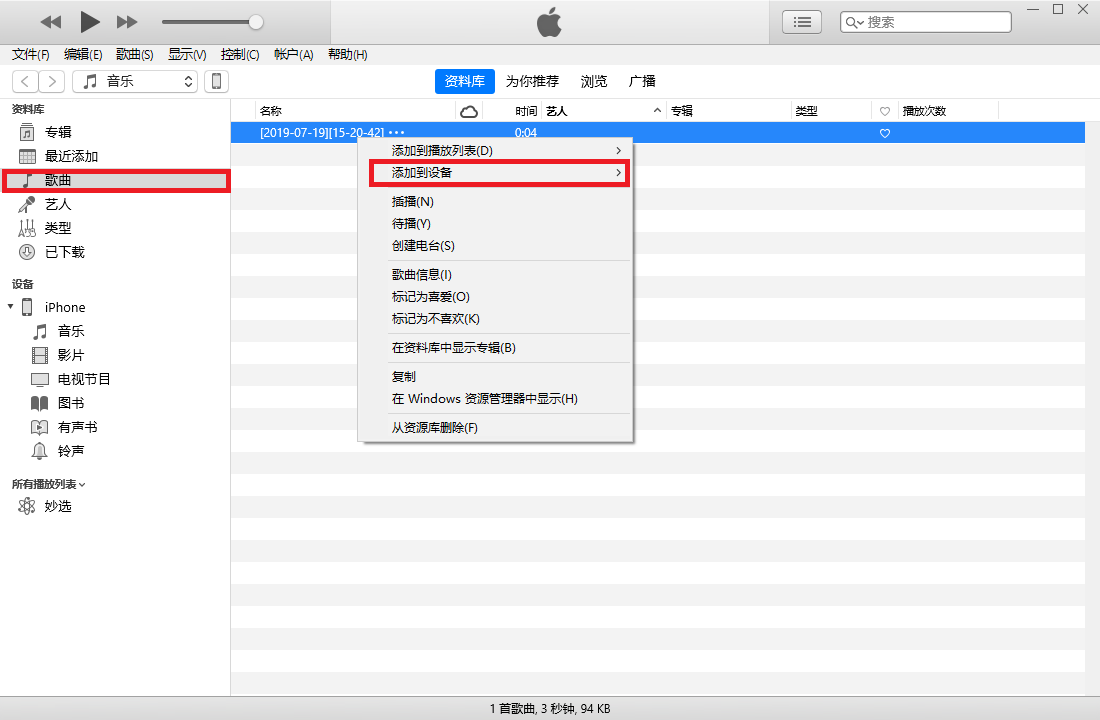Click the rewind previous track button

click(51, 22)
